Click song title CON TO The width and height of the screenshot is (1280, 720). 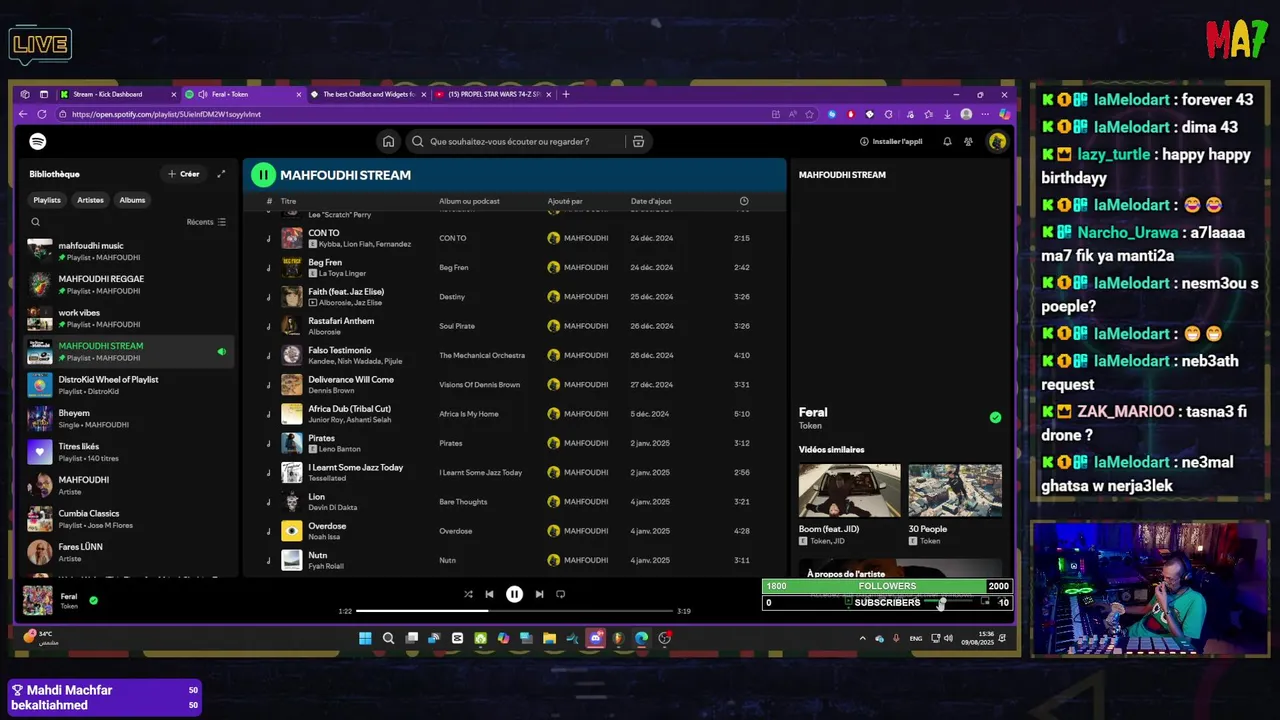324,233
